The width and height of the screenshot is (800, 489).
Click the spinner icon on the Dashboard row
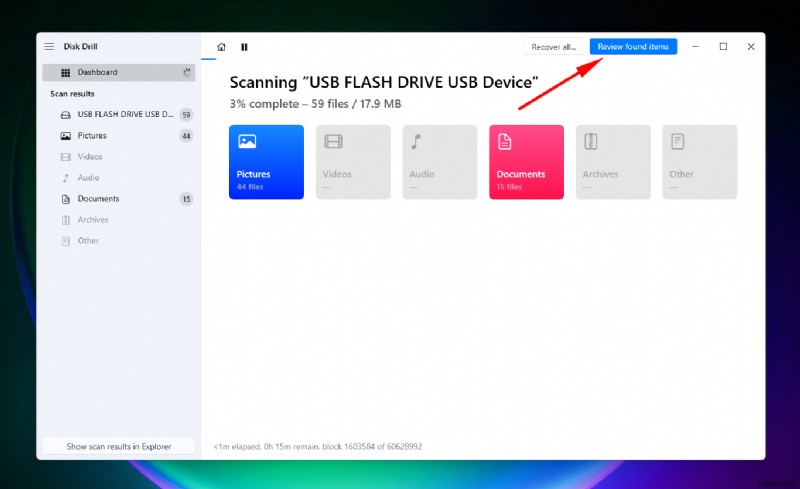coord(187,72)
